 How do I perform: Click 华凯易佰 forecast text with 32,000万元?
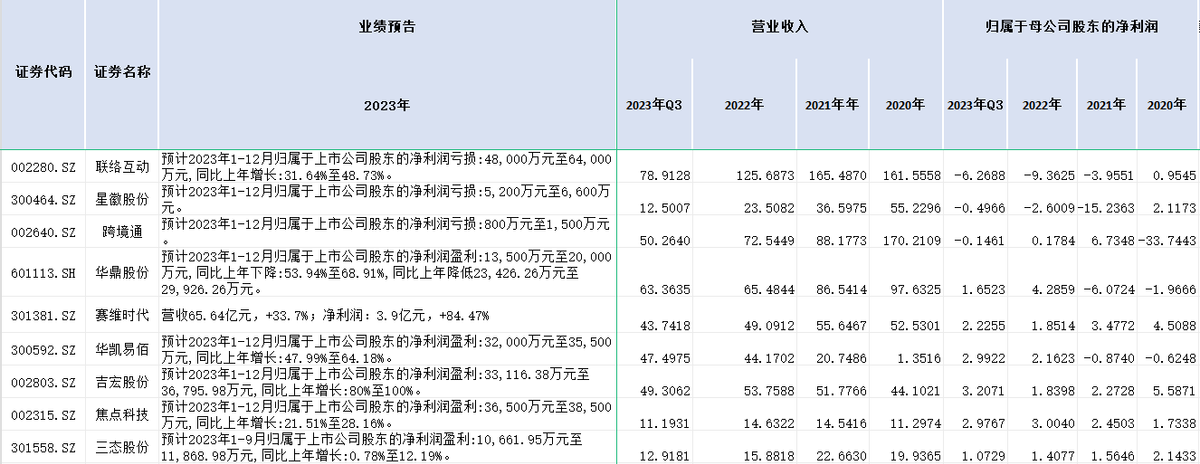(388, 350)
